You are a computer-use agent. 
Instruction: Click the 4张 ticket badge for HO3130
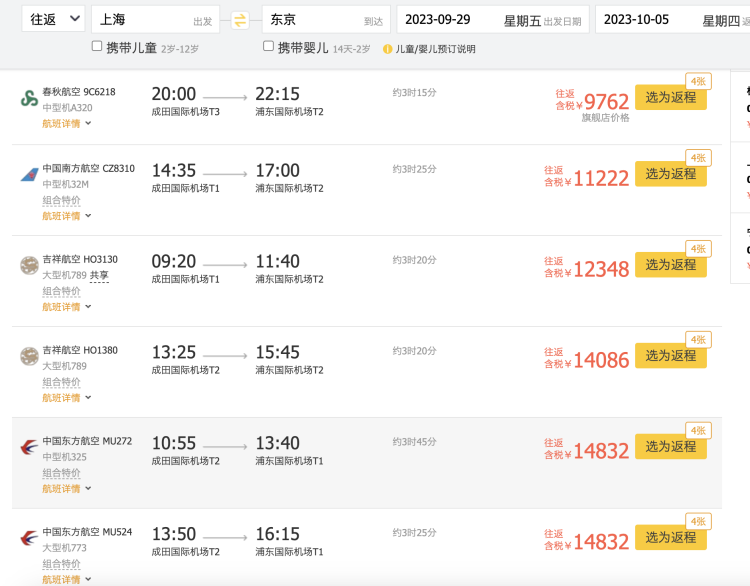(698, 249)
